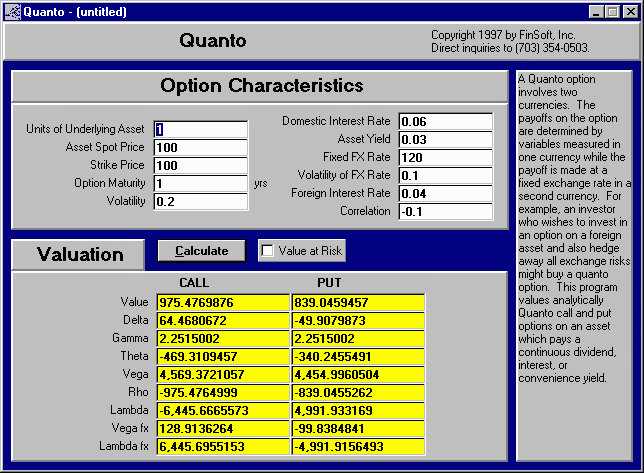This screenshot has width=644, height=473.
Task: Enable the Value at Risk checkbox
Action: pos(267,250)
